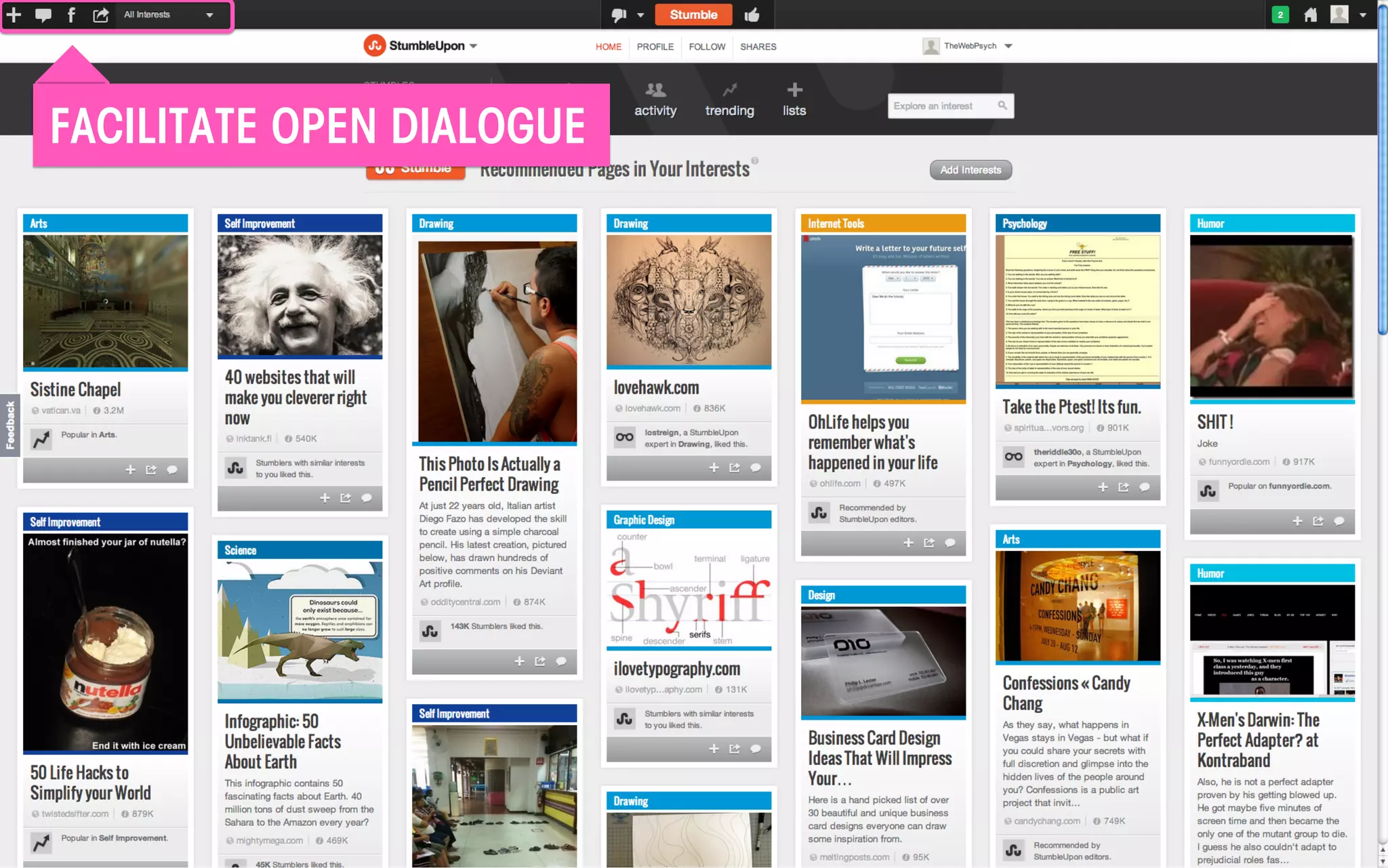Open 'Infographic: 50 Unbelievable Facts About Earth'
Image resolution: width=1388 pixels, height=868 pixels.
tap(283, 741)
